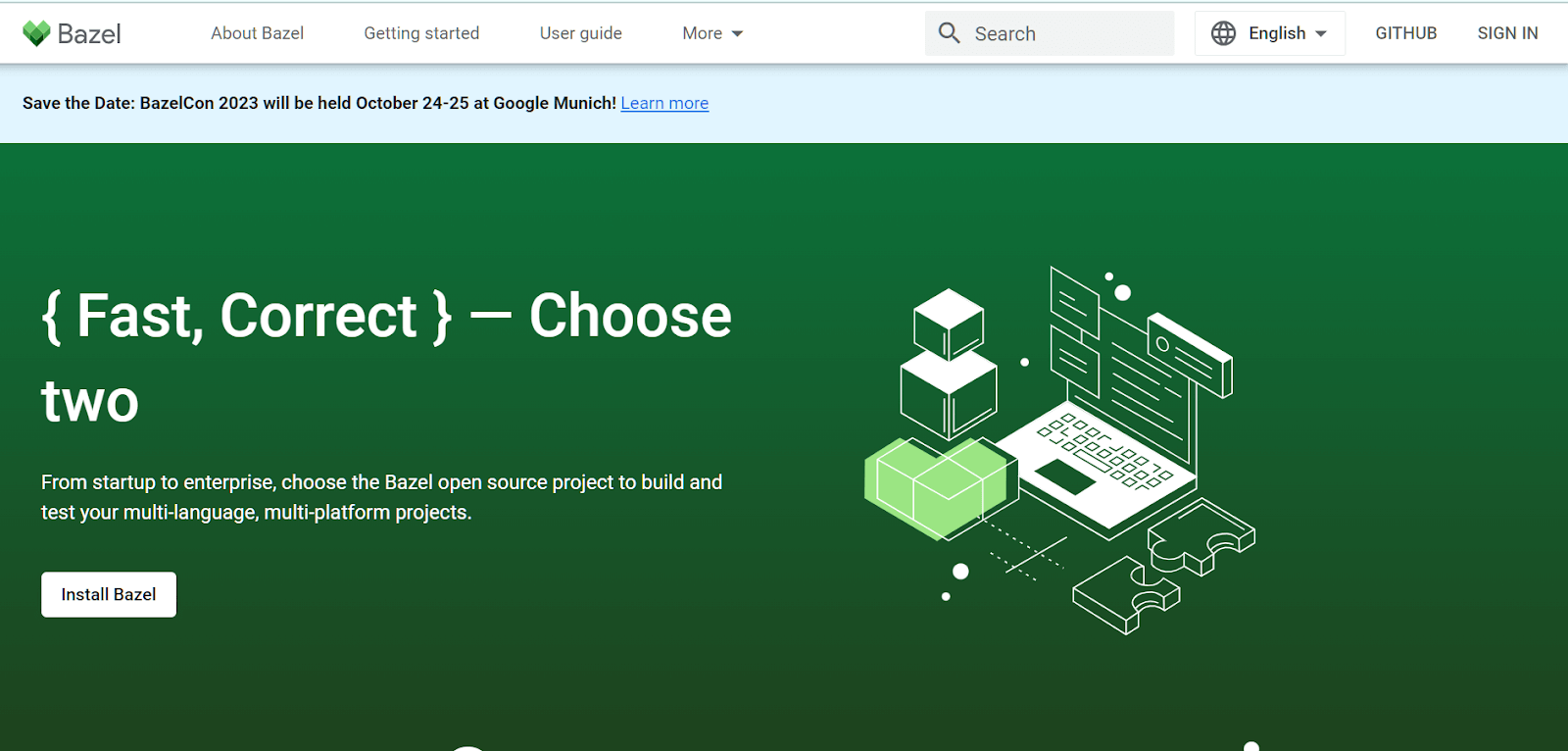
Task: Click the Bazel wordmark text
Action: [x=89, y=34]
